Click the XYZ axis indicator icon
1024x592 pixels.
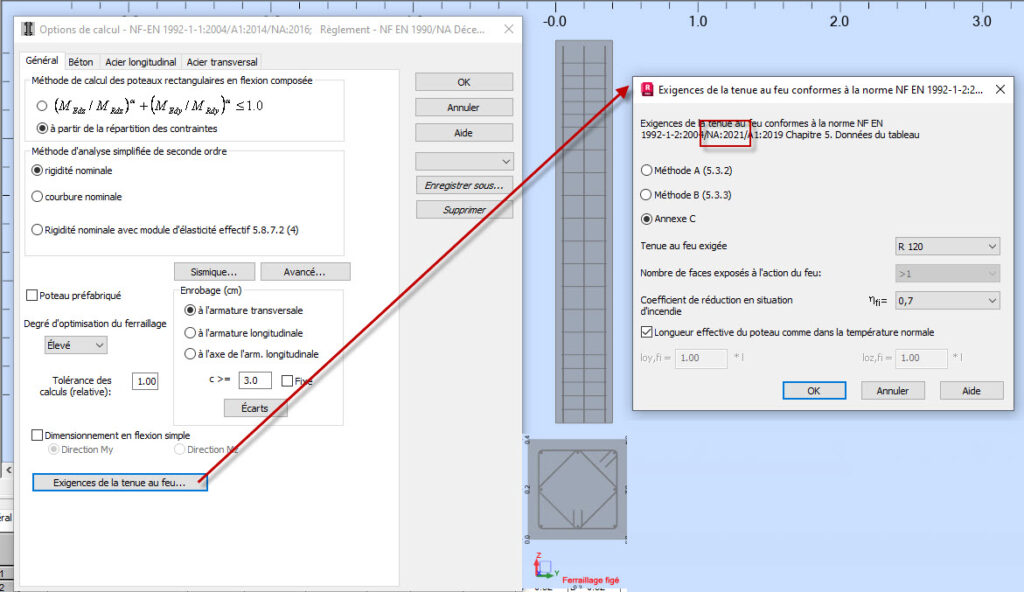click(x=543, y=568)
